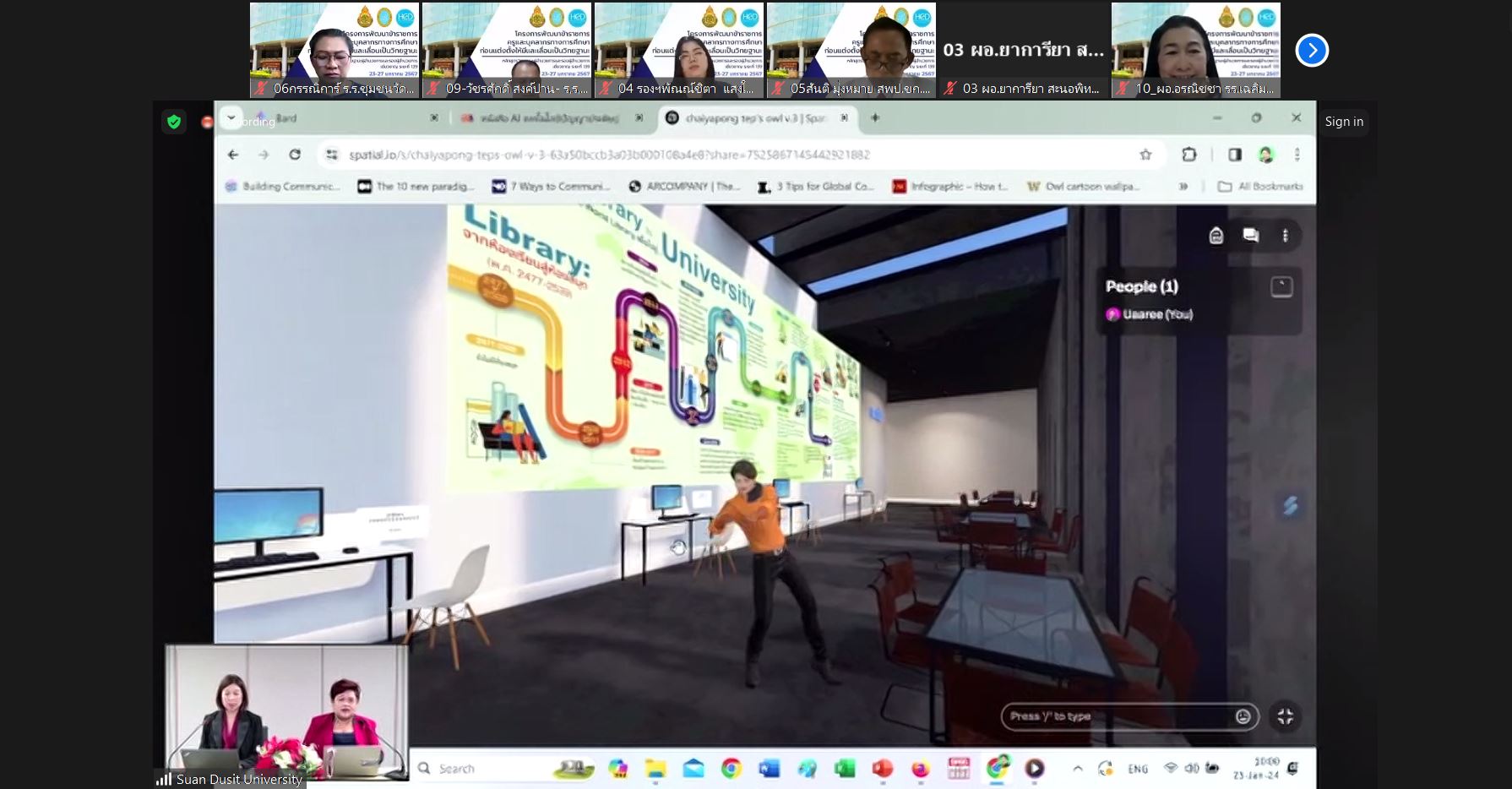The image size is (1512, 789).
Task: Click the emoji reaction icon in chat box
Action: coord(1243,716)
